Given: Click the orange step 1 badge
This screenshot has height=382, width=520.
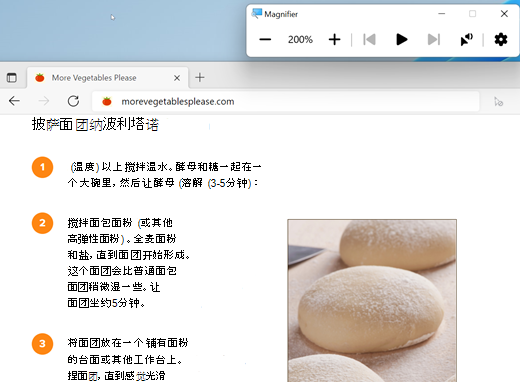Looking at the screenshot, I should coord(42,167).
